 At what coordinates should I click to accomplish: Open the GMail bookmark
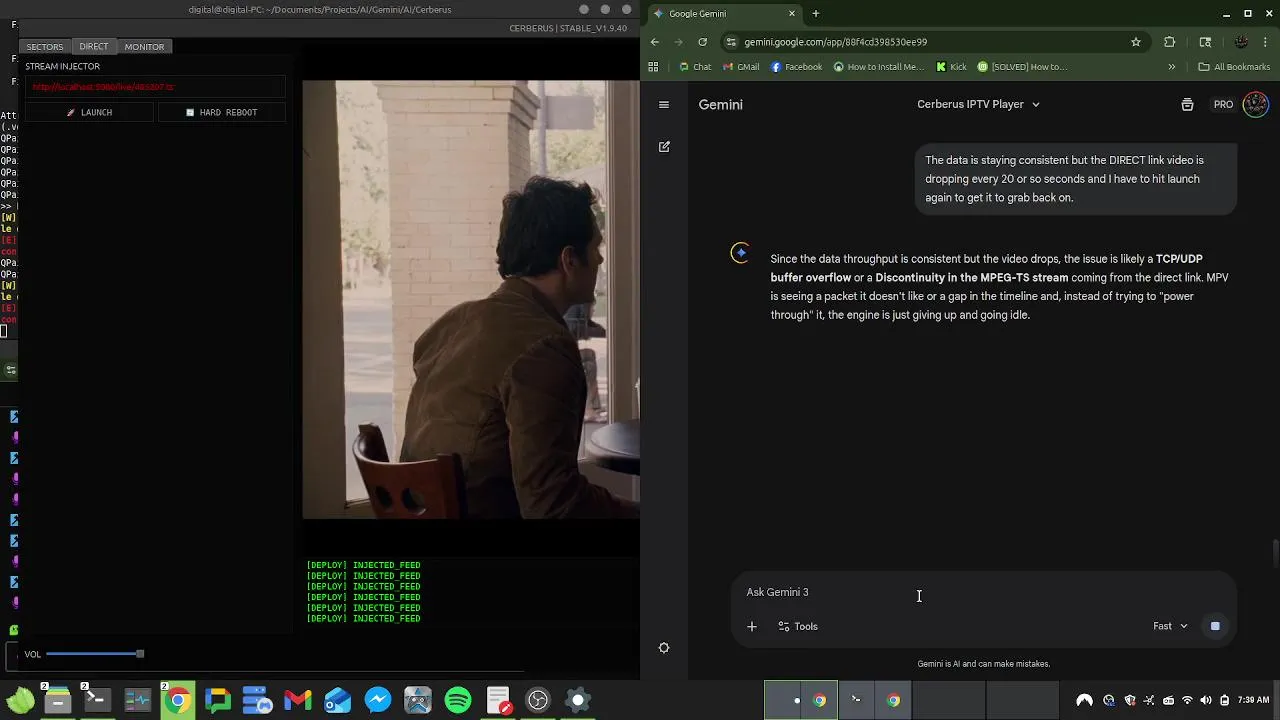pos(740,67)
